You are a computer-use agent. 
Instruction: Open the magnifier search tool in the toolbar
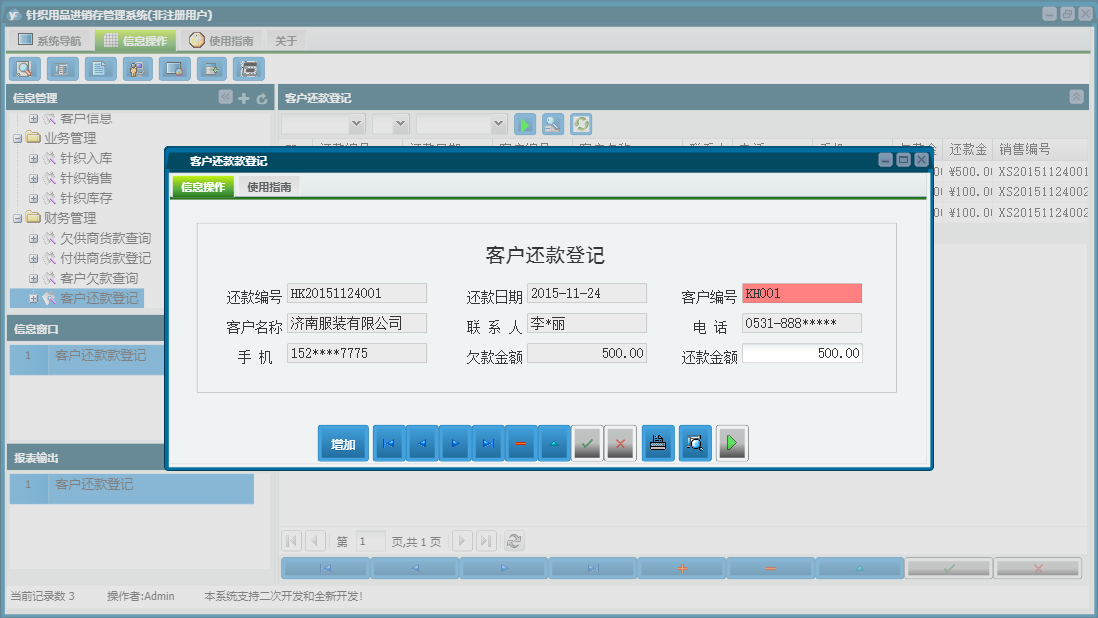24,68
